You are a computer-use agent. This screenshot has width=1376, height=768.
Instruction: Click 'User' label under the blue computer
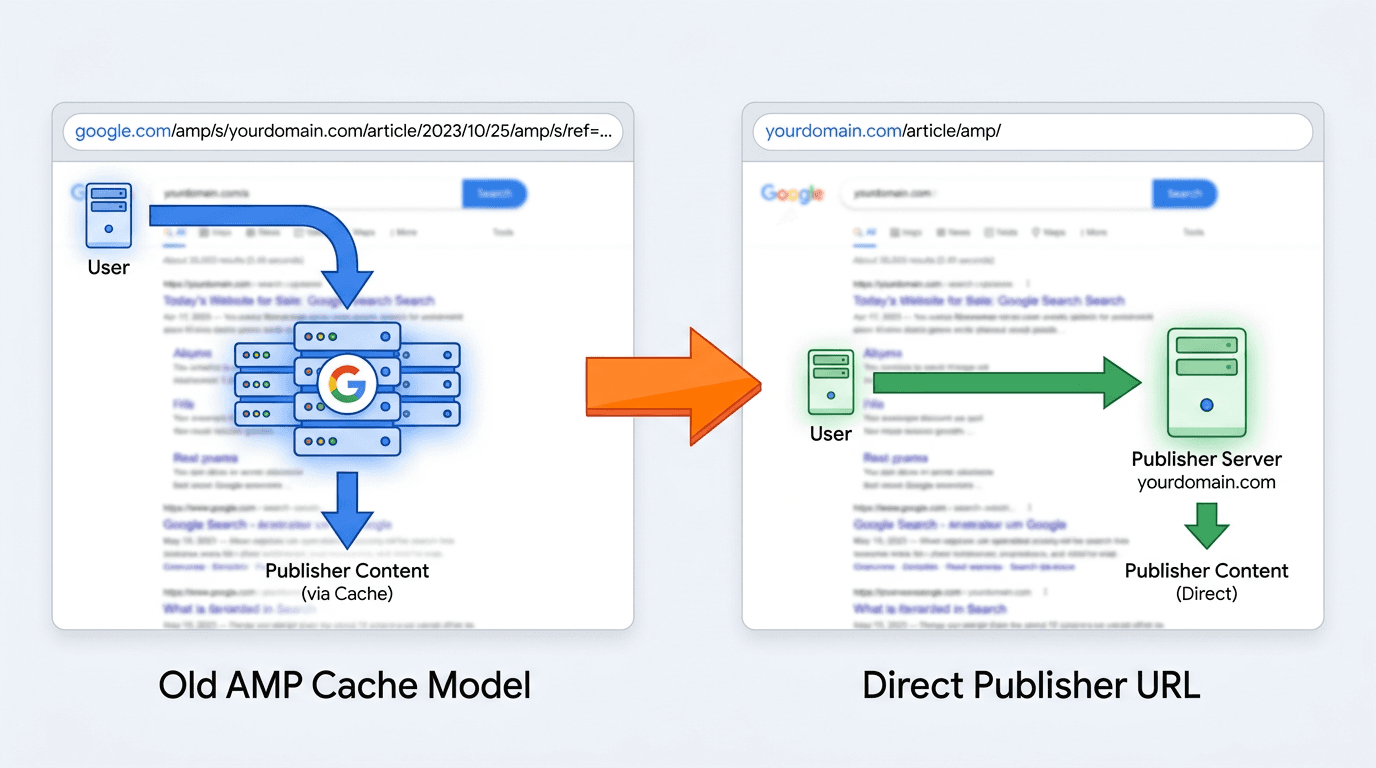(x=108, y=267)
